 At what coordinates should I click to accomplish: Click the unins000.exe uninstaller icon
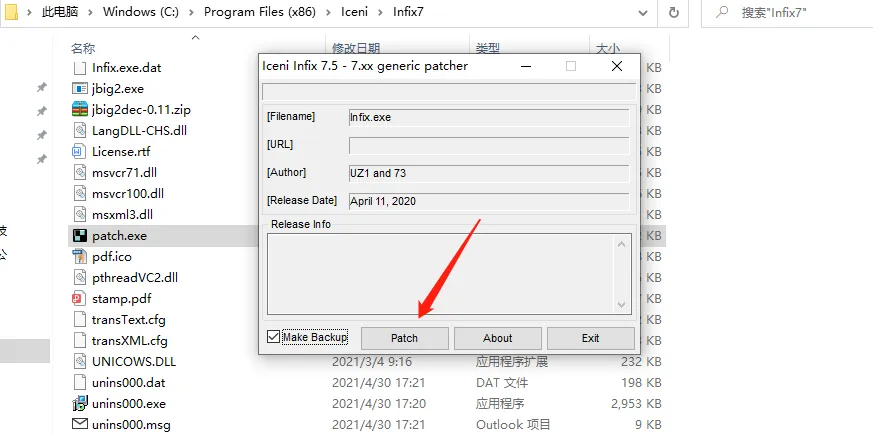point(80,403)
